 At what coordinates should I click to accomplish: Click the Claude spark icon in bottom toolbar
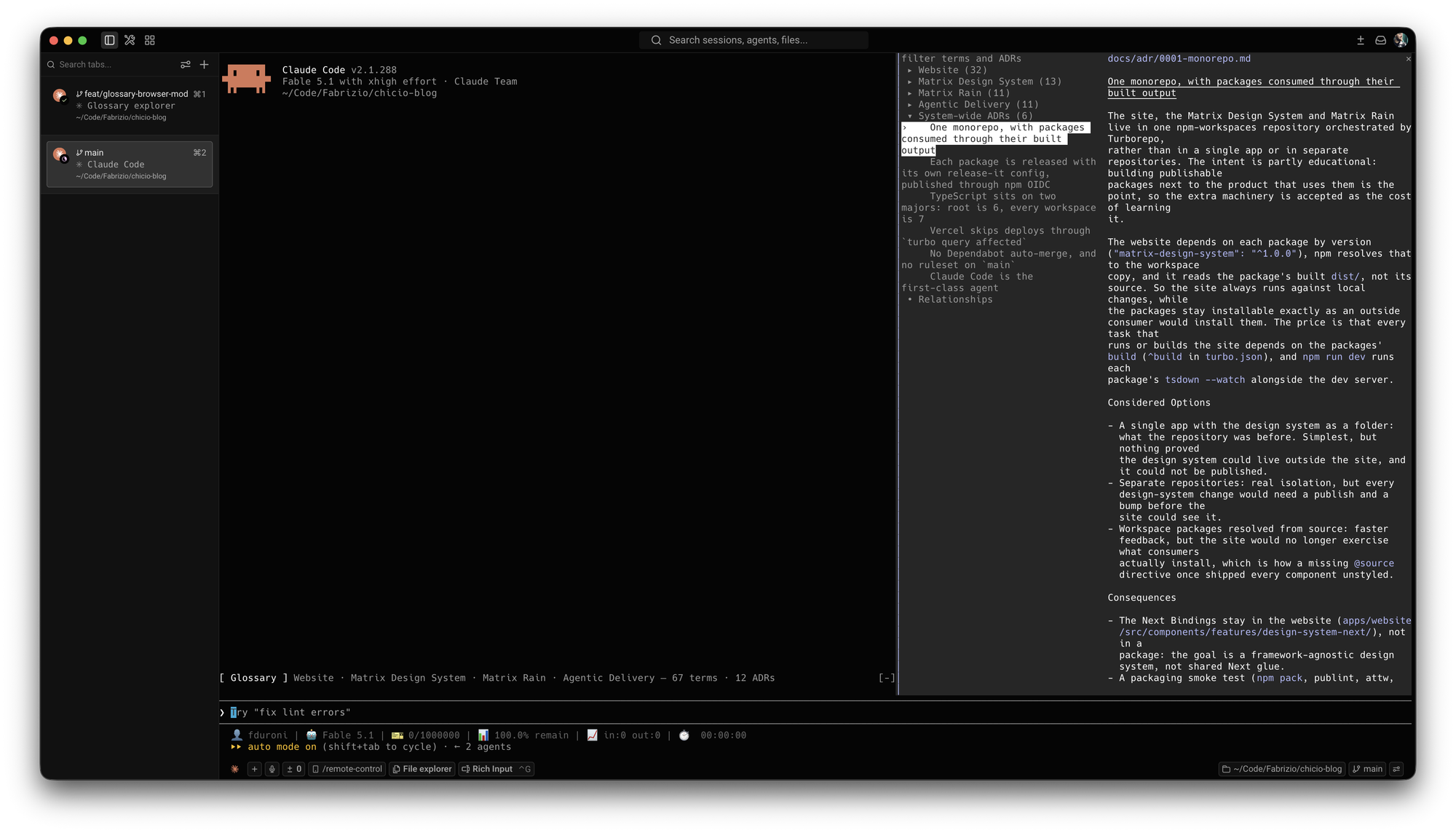235,769
